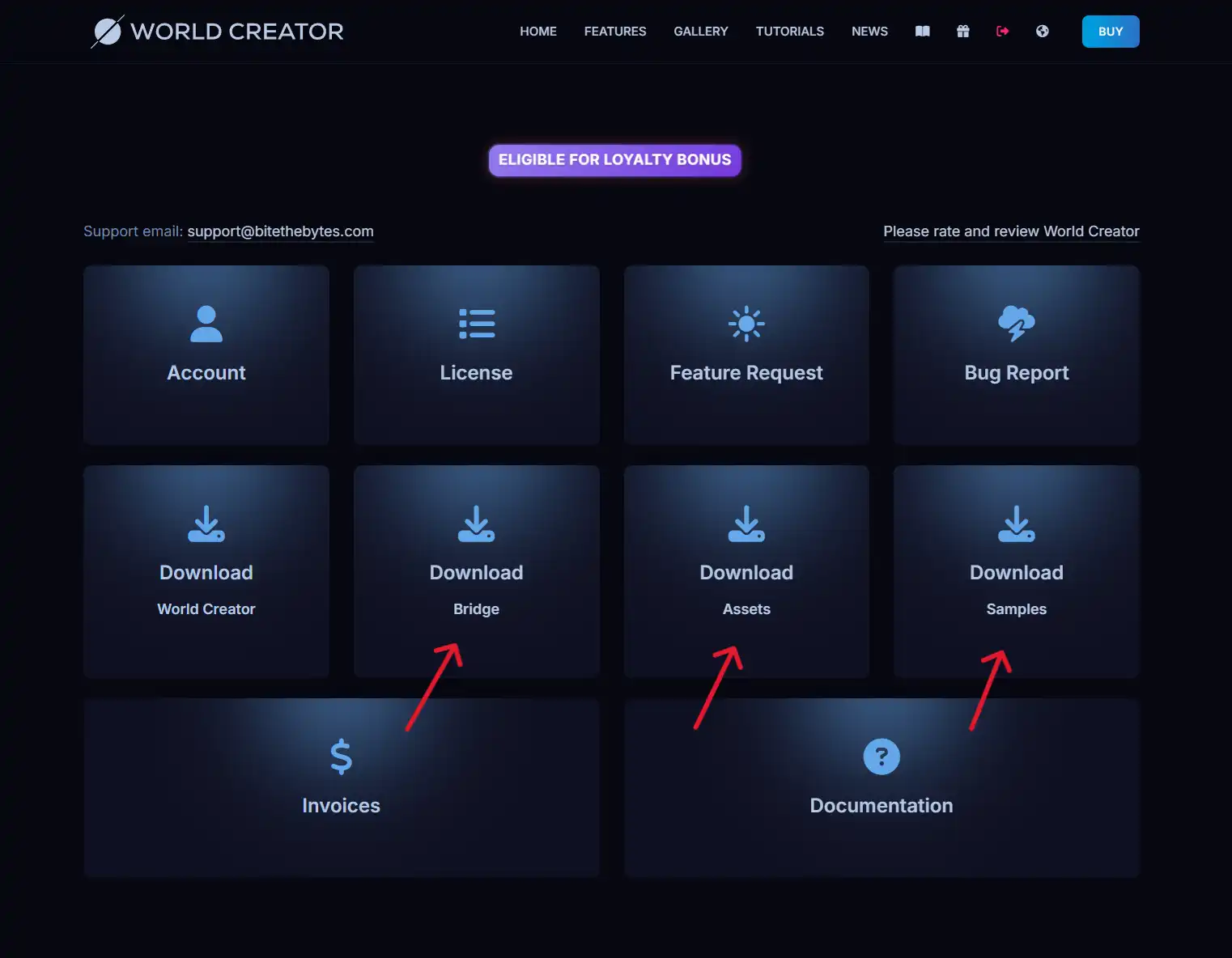This screenshot has width=1232, height=958.
Task: Click the World Creator logo
Action: [x=217, y=32]
